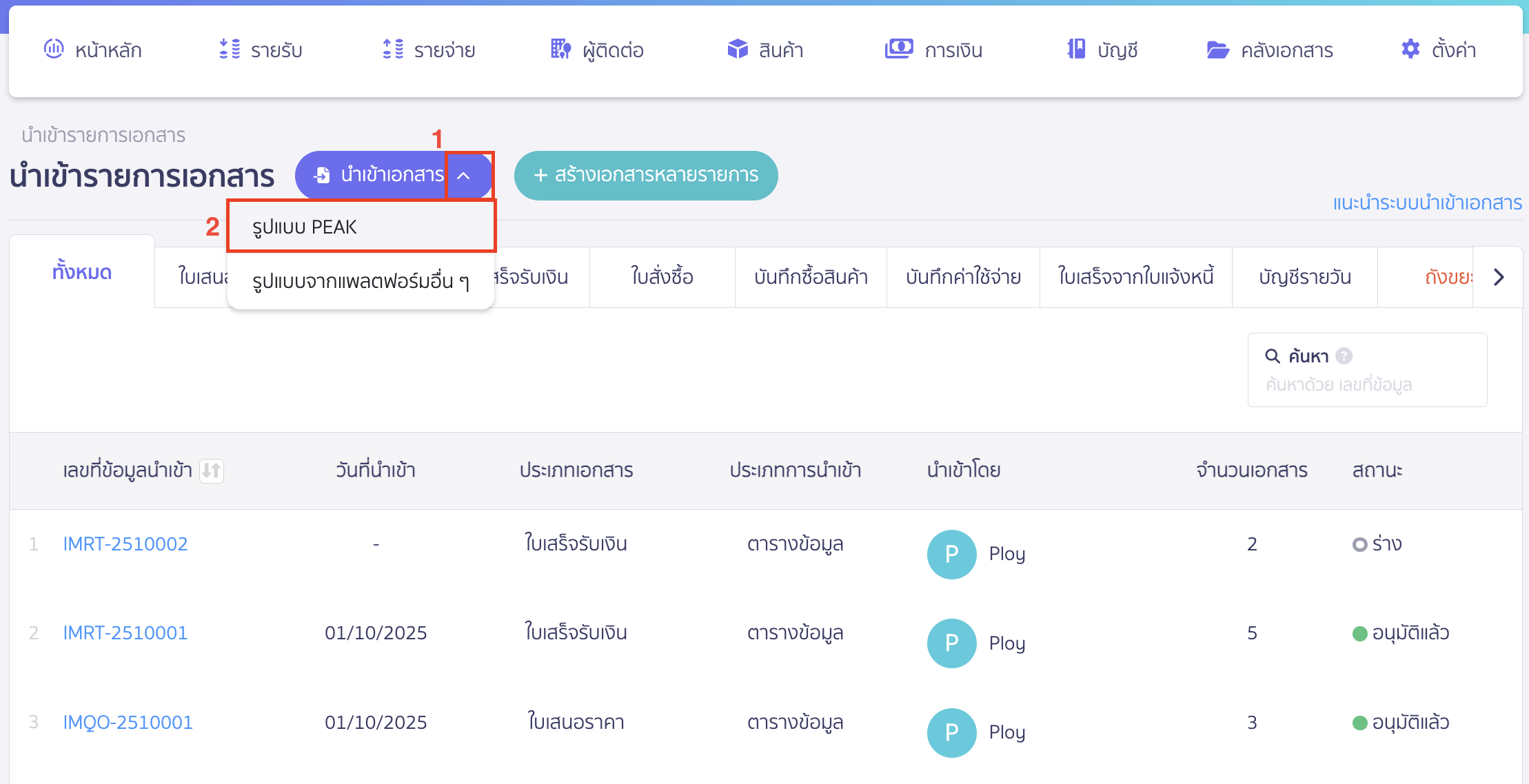Screen dimensions: 1529x784
Task: Select รูปแบบ PEAK from the menu
Action: tap(305, 226)
